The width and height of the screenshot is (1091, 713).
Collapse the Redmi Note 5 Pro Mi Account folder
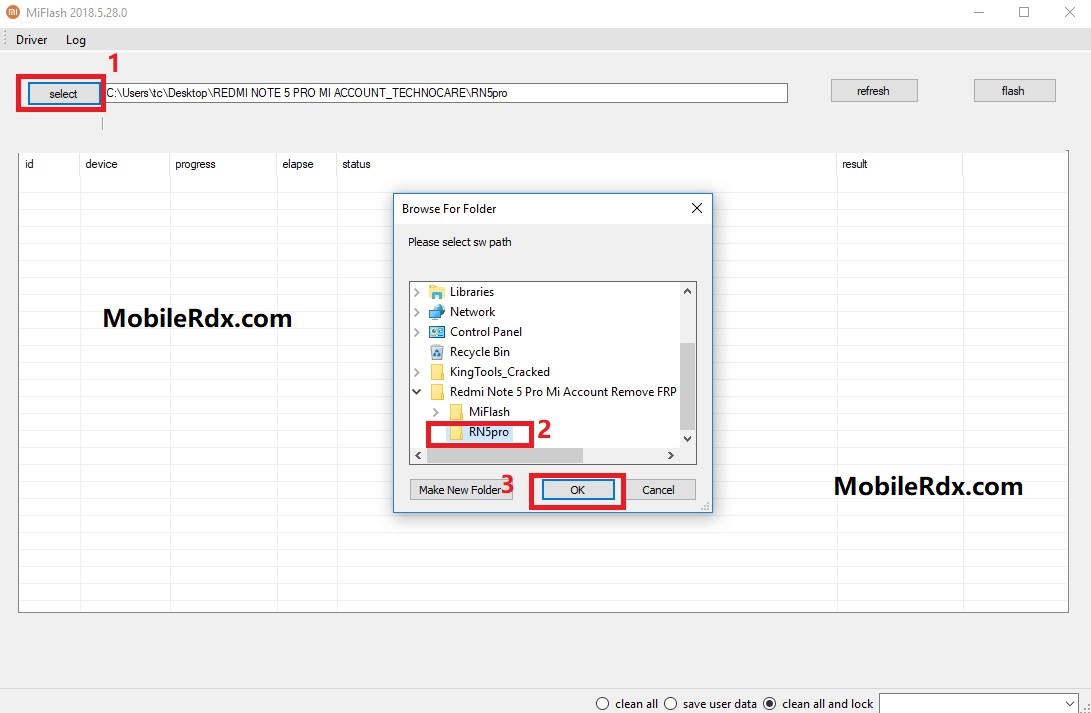(417, 392)
